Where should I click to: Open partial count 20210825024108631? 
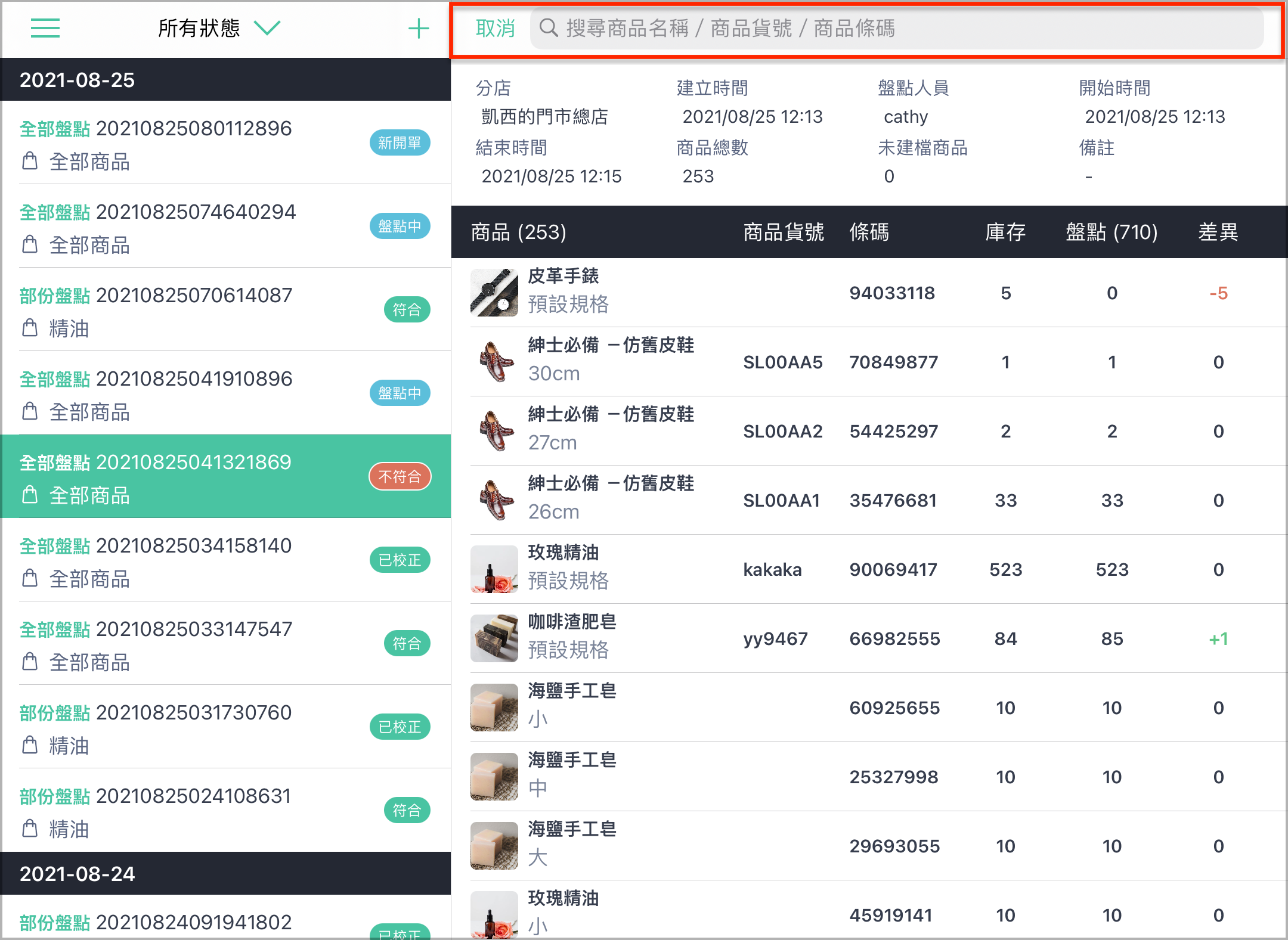point(226,810)
